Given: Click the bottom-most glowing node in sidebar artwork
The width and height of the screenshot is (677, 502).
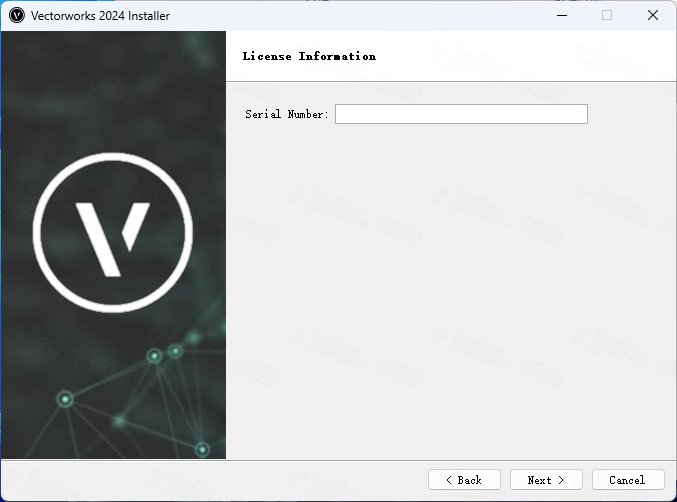Looking at the screenshot, I should tap(202, 449).
